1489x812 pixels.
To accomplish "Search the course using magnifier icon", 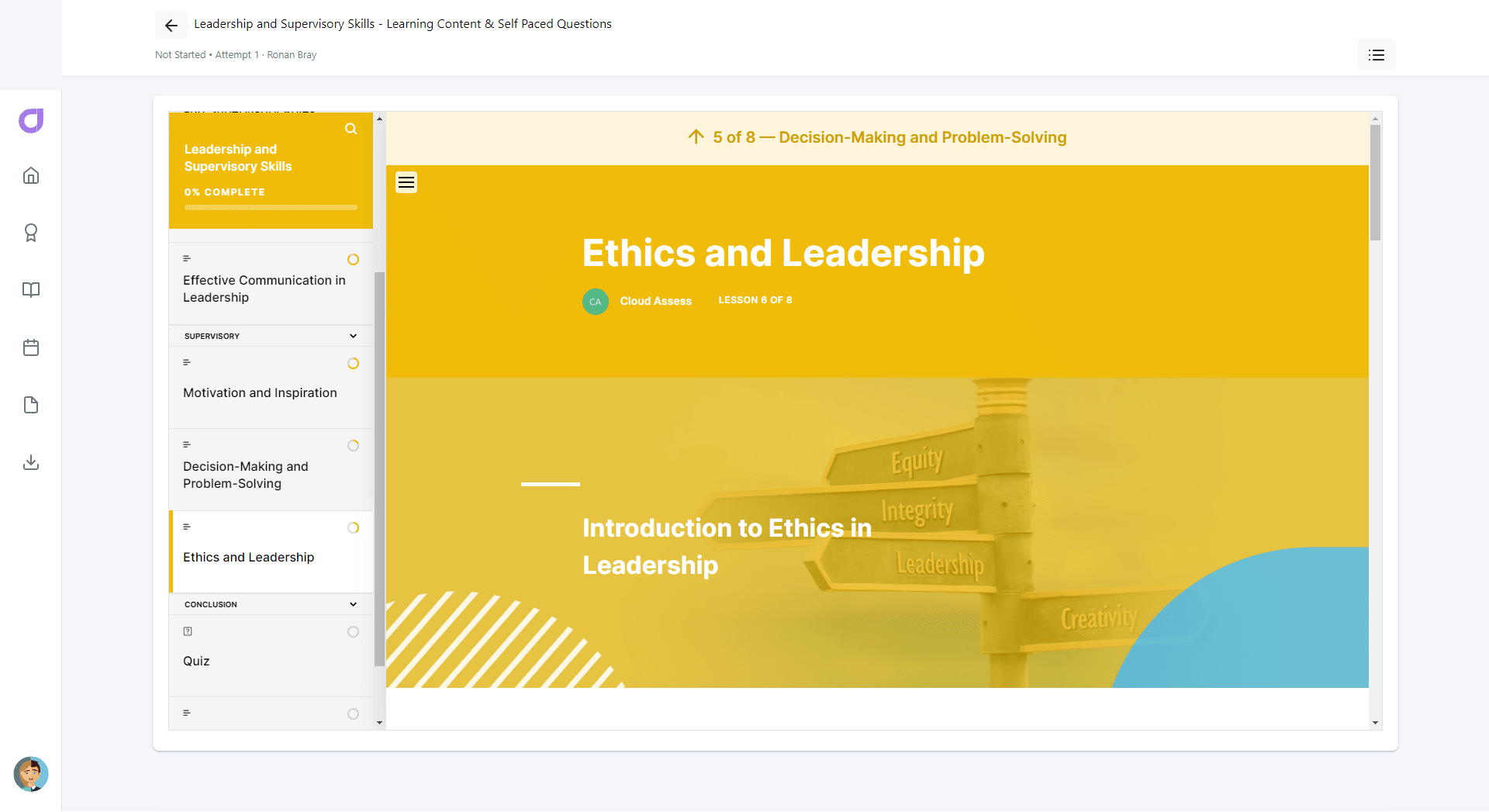I will click(351, 129).
